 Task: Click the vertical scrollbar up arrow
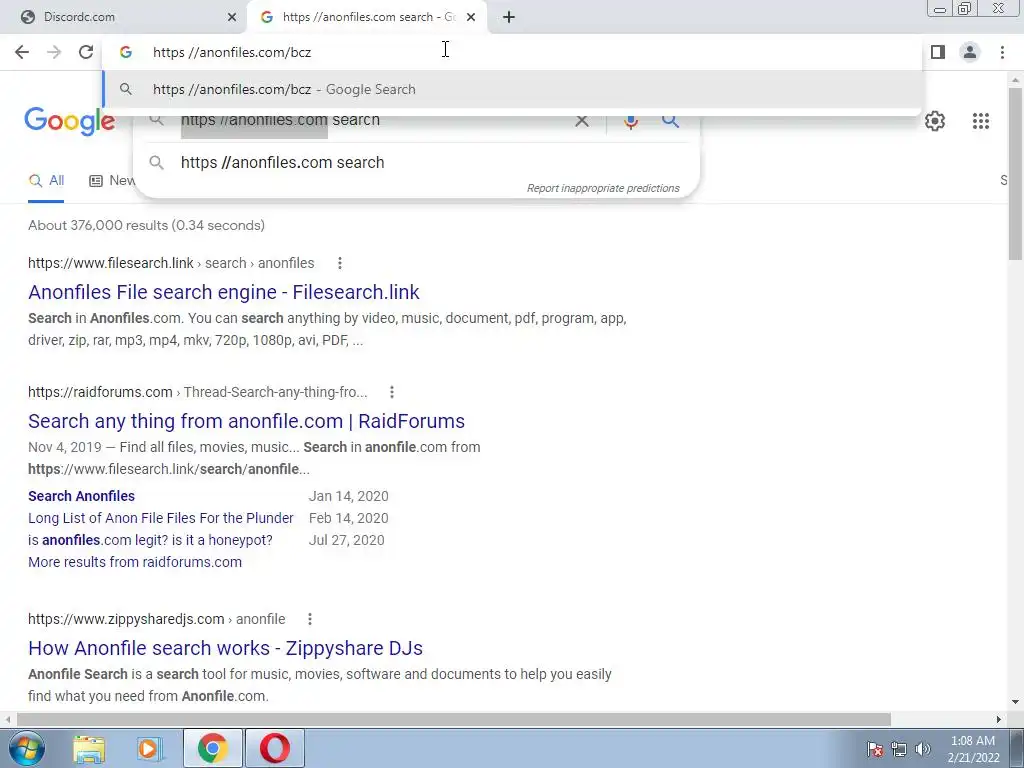click(1016, 80)
